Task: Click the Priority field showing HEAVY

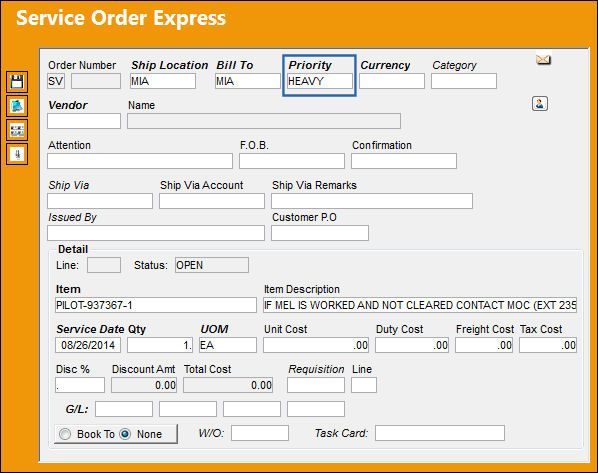Action: 320,81
